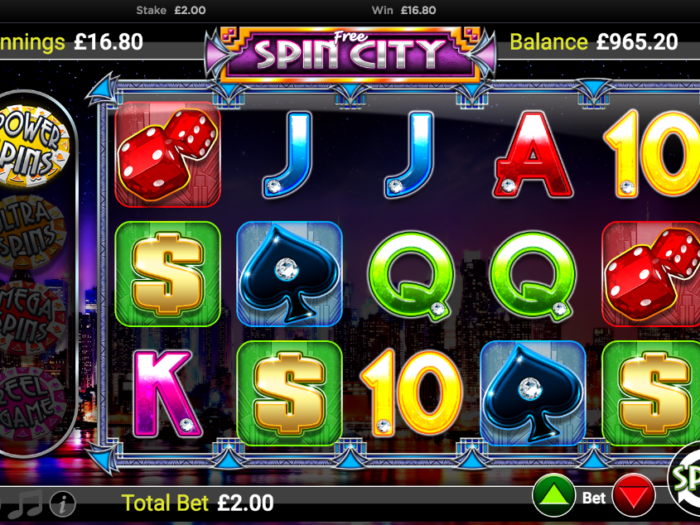Screen dimensions: 700x525
Task: Select the Mega Spins chip
Action: click(30, 318)
